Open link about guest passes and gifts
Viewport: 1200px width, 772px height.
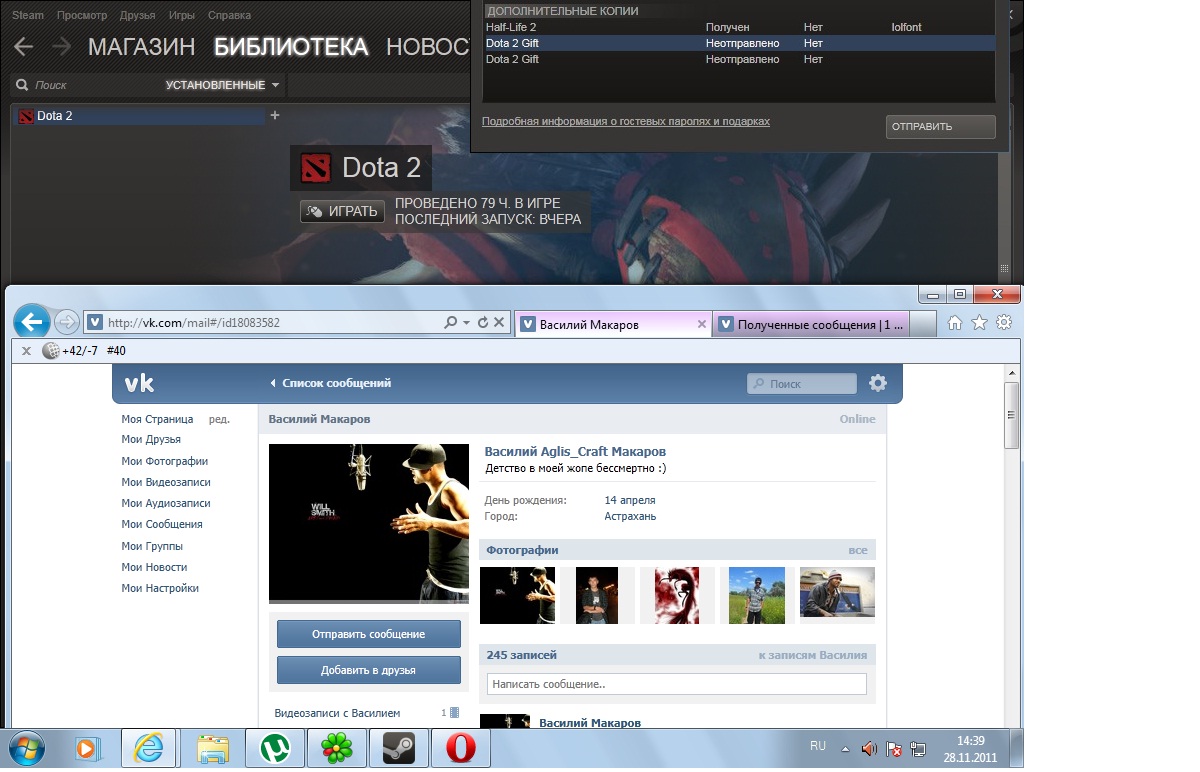[626, 121]
